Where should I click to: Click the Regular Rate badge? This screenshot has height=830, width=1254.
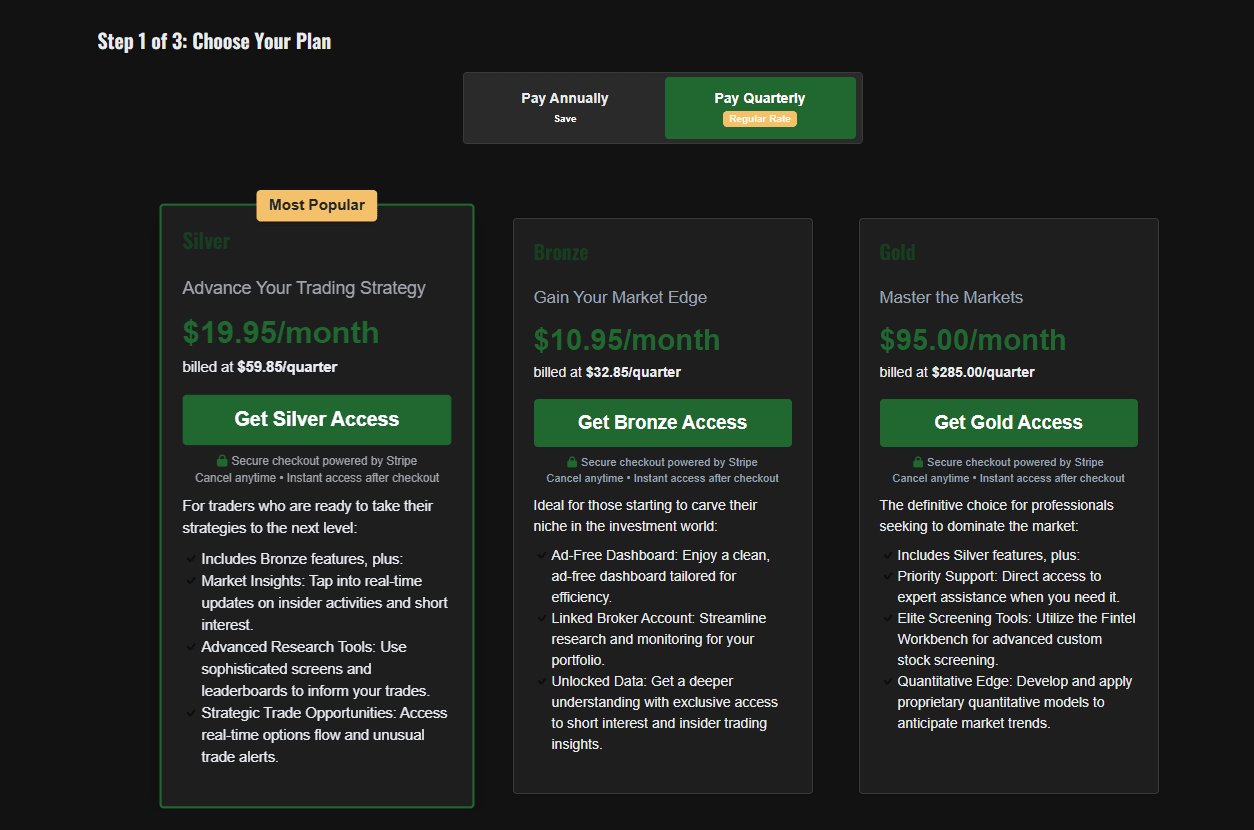point(760,119)
